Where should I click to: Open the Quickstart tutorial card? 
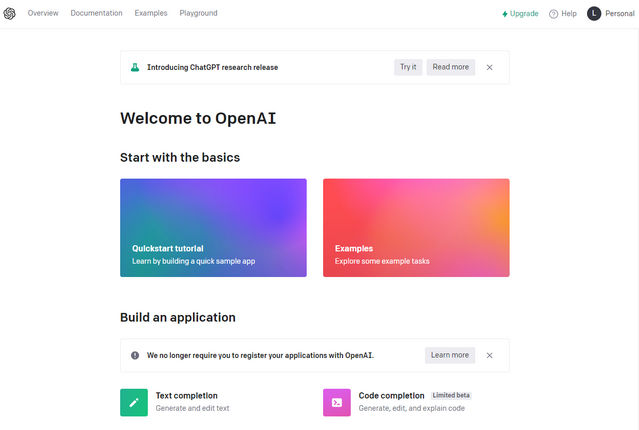click(213, 228)
